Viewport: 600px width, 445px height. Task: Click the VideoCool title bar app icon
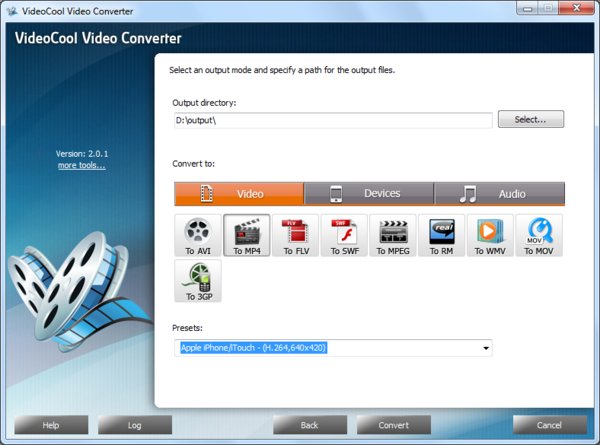tap(12, 11)
